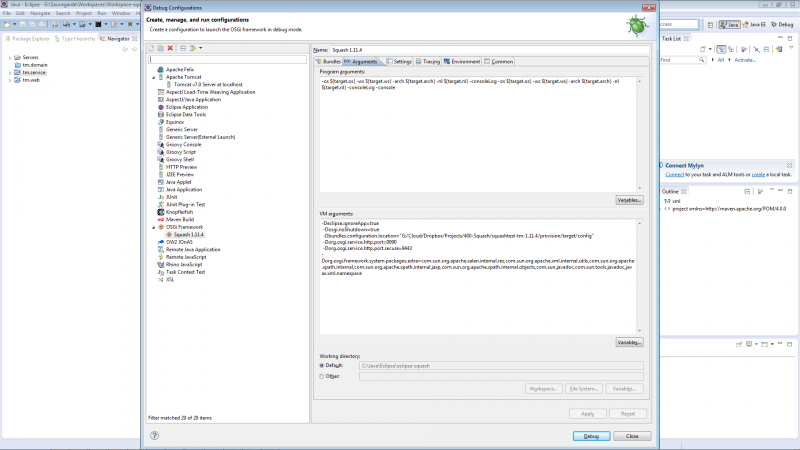Collapse all launch configuration tree items
800x450 pixels.
coord(183,48)
